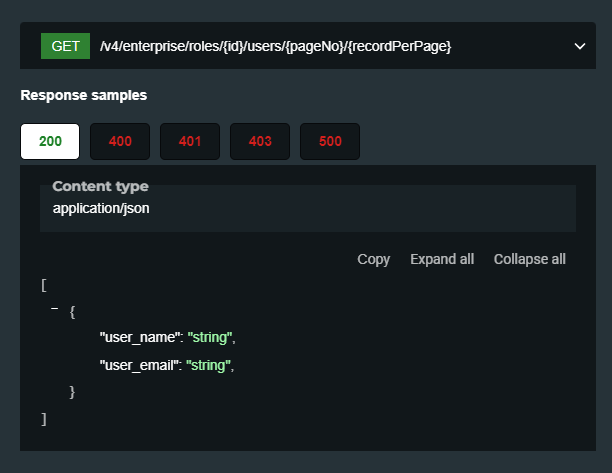Select the 200 response sample tab

pyautogui.click(x=50, y=141)
